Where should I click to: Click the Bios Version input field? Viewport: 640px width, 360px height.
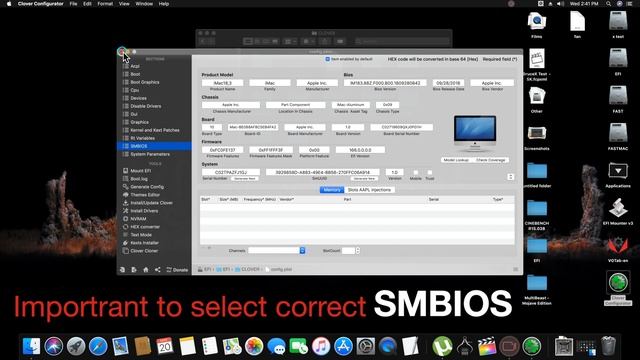[385, 83]
